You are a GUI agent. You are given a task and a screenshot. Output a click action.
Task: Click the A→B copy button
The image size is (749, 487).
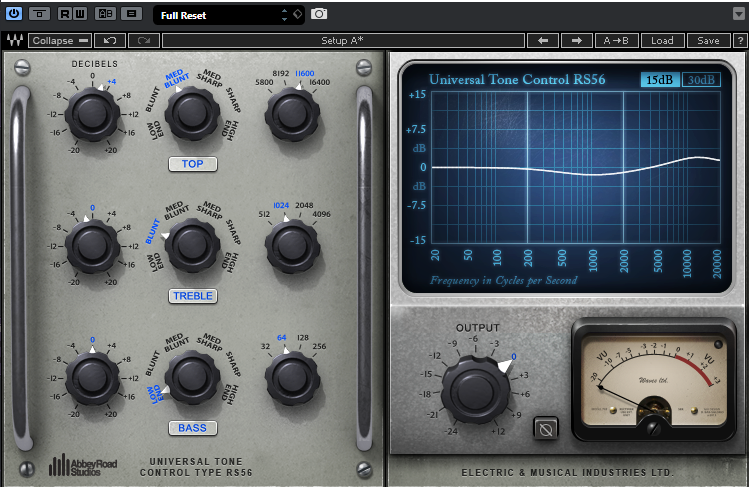coord(618,41)
